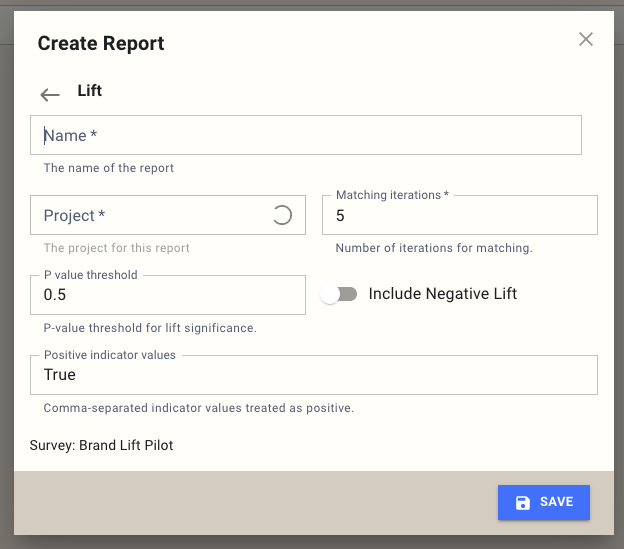
Task: Click the Include Negative Lift label text
Action: coord(442,294)
